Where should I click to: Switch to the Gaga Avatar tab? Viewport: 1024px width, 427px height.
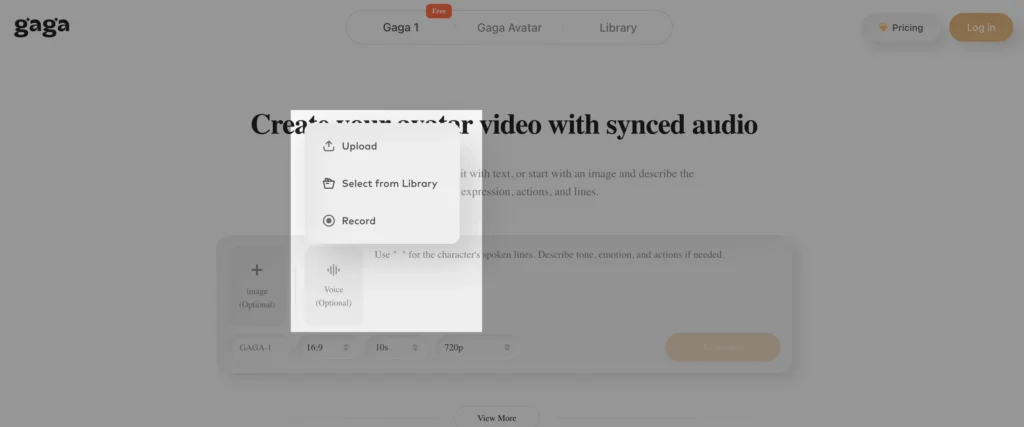point(509,27)
